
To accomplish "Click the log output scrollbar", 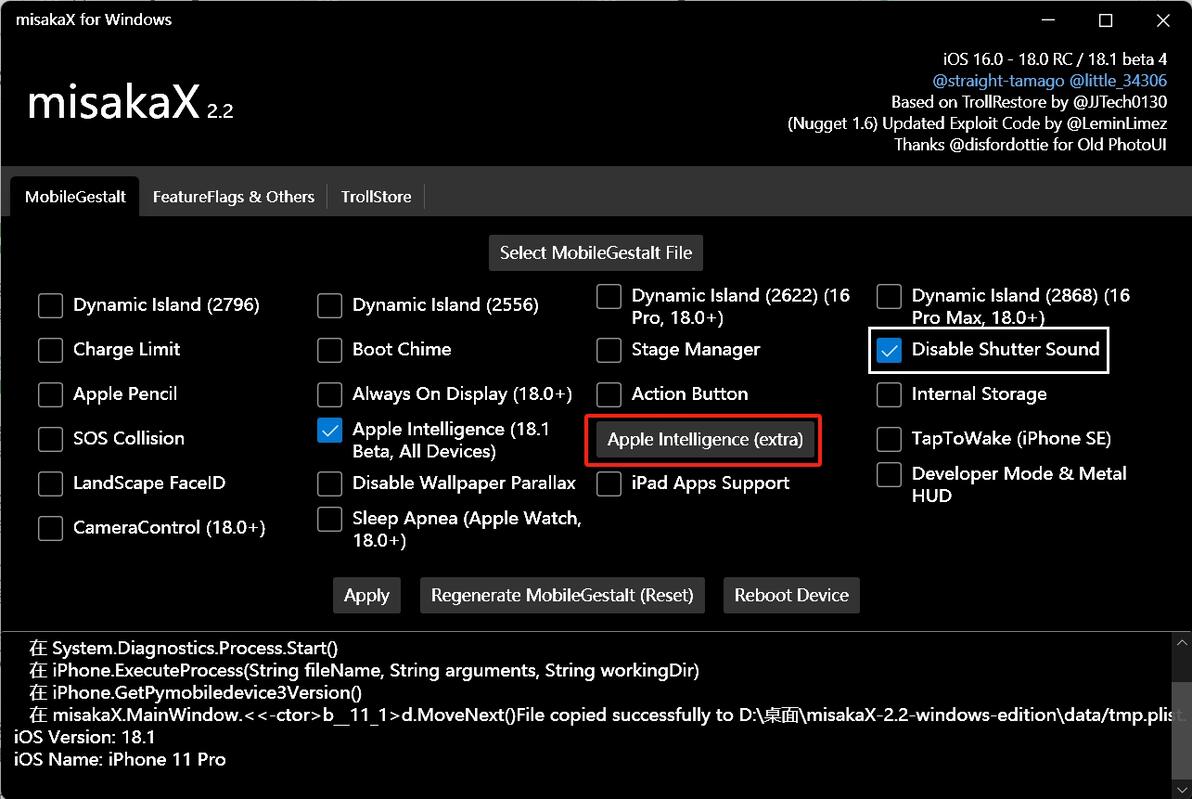I will click(1181, 700).
